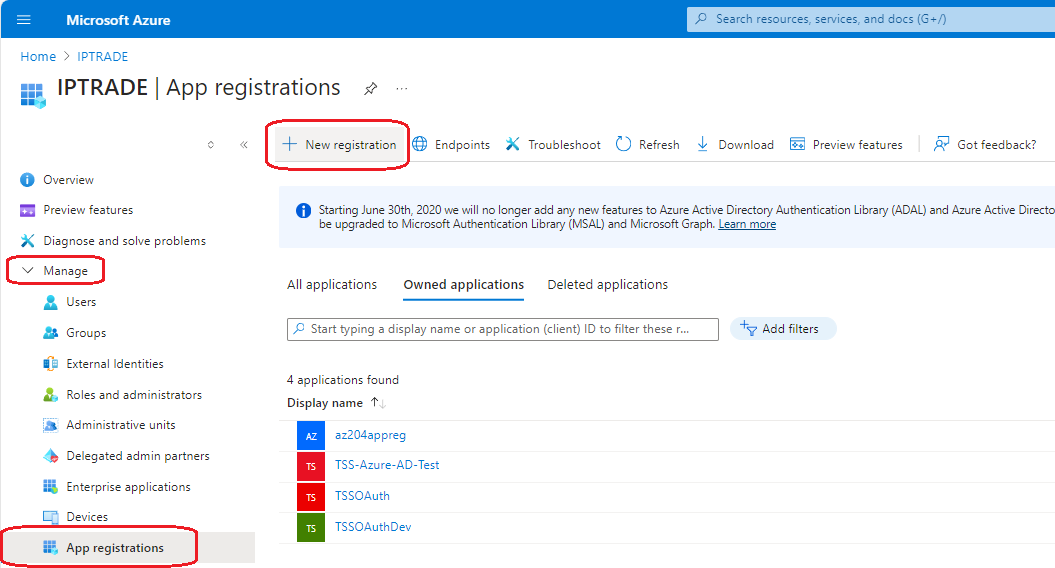The width and height of the screenshot is (1055, 568).
Task: Open the TSS-Azure-AD-Test application
Action: click(x=387, y=465)
